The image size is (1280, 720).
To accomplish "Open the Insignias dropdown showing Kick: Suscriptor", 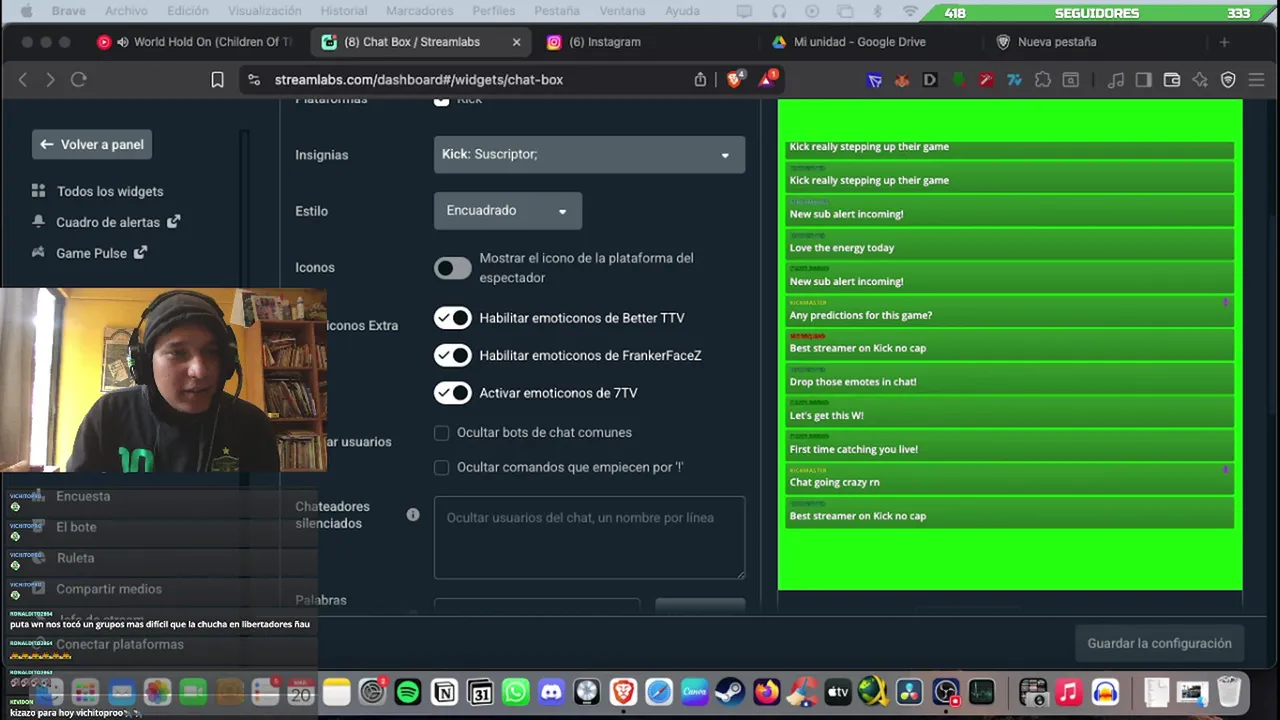I will pyautogui.click(x=589, y=154).
